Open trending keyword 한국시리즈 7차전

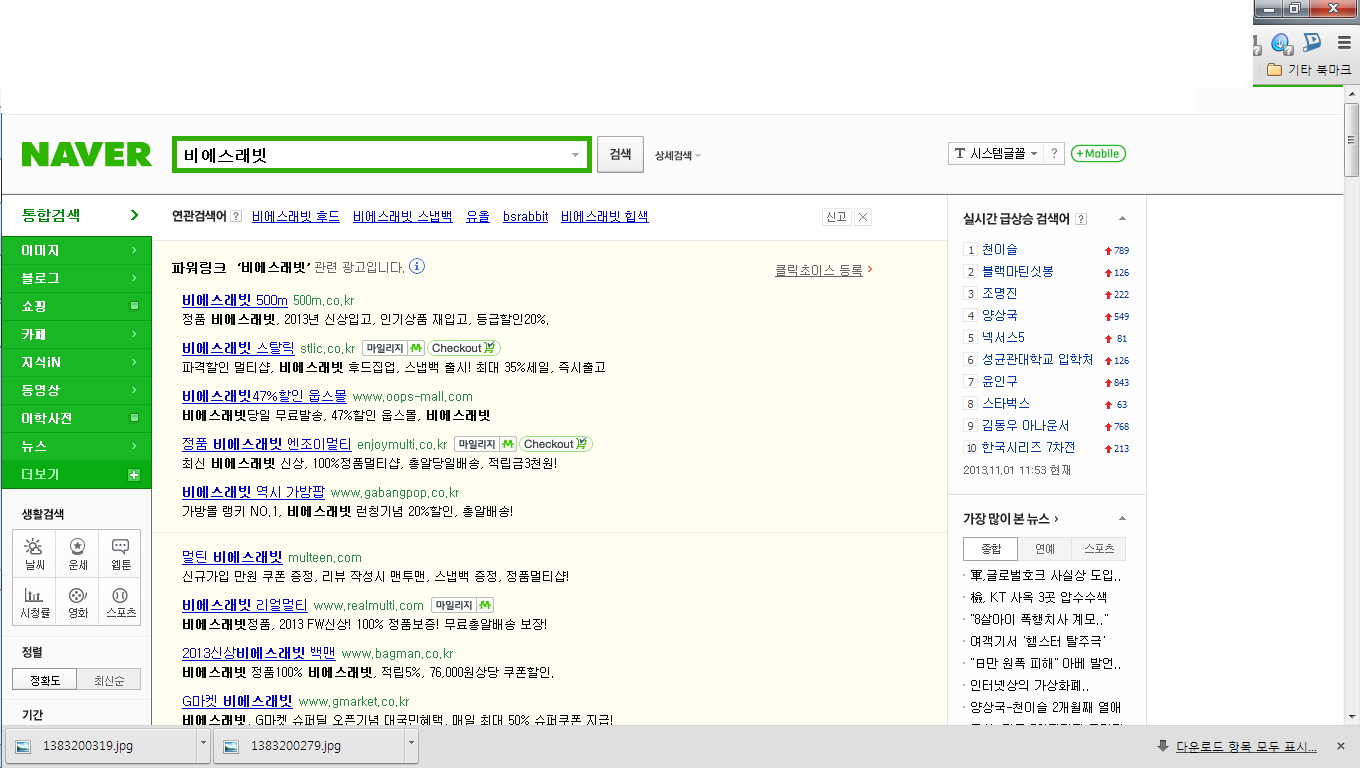tap(1029, 448)
